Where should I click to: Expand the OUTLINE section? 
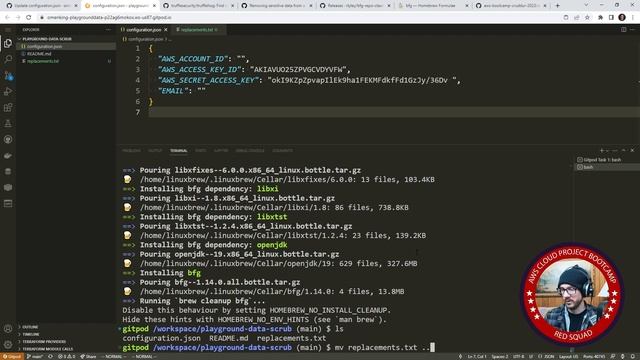[30, 327]
